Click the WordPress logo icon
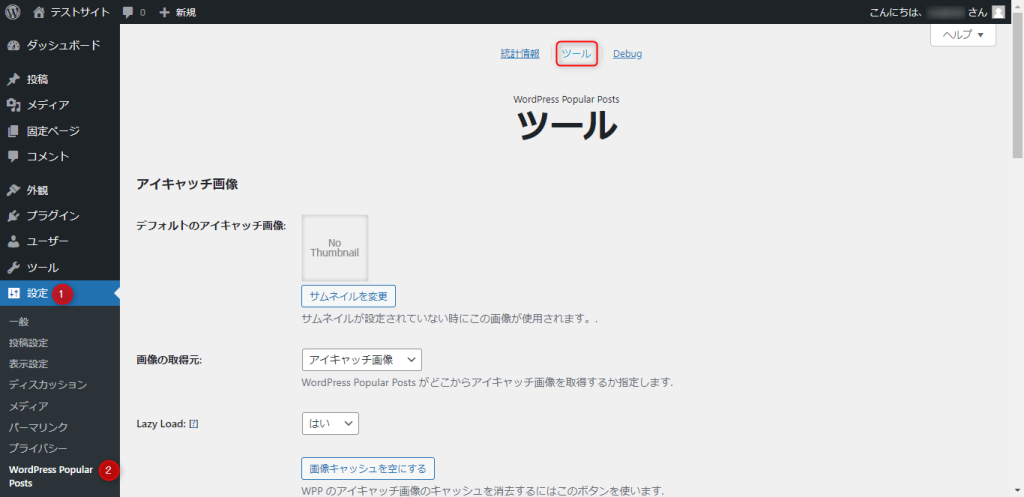 [13, 12]
